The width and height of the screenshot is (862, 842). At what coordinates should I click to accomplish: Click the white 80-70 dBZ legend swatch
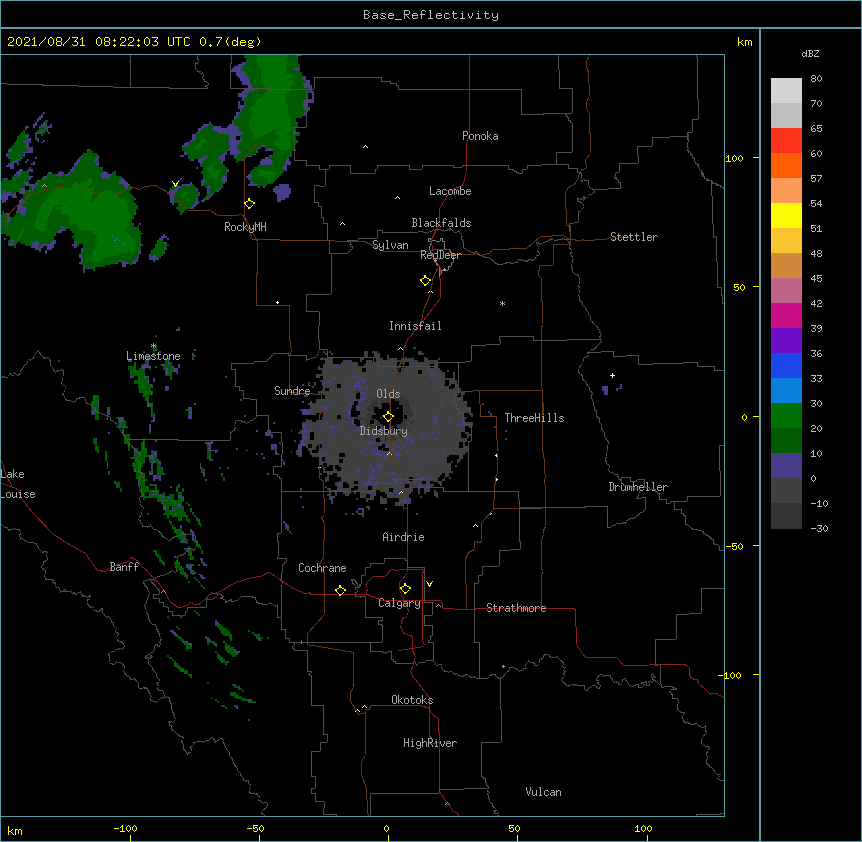pyautogui.click(x=786, y=91)
